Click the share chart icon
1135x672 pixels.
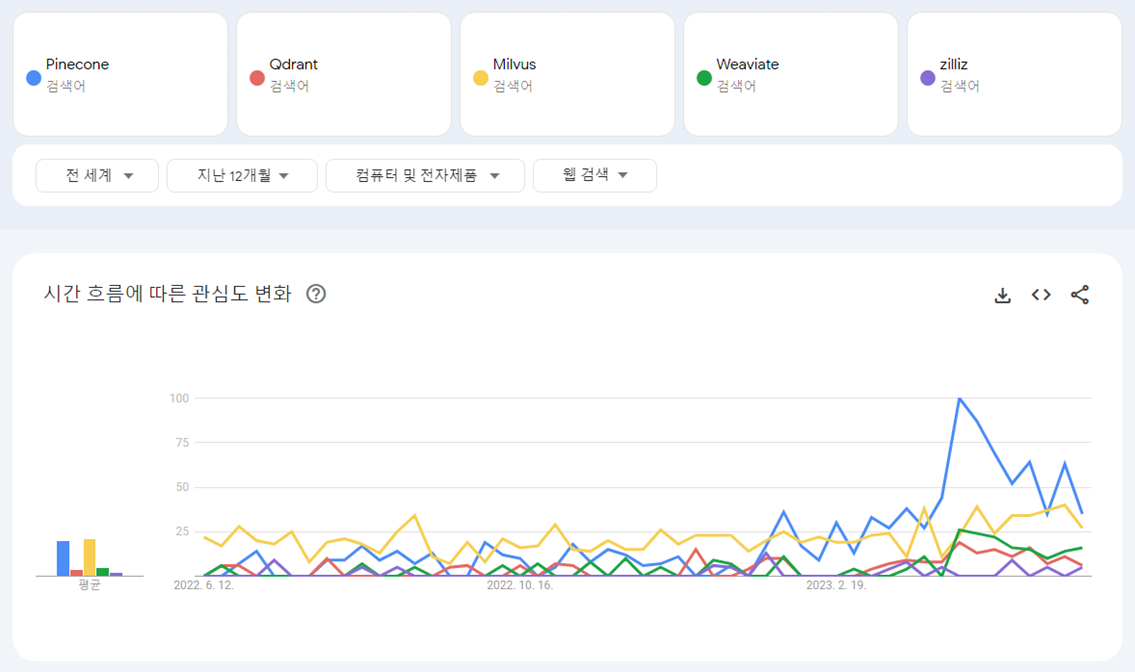[x=1079, y=295]
